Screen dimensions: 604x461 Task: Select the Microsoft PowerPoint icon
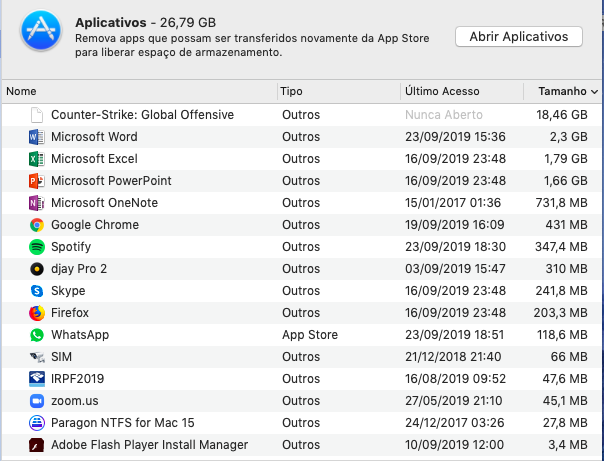(37, 181)
